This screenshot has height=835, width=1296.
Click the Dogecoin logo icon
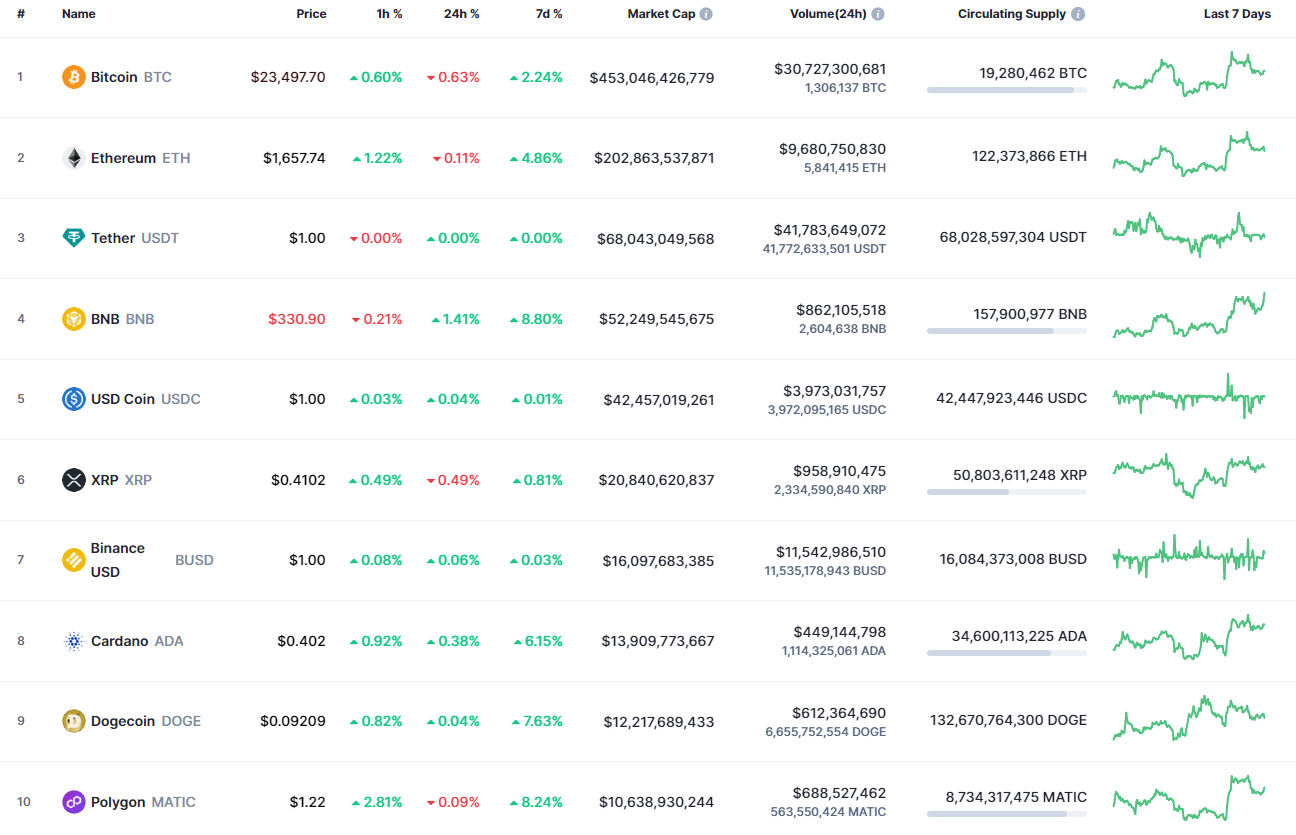(x=73, y=720)
